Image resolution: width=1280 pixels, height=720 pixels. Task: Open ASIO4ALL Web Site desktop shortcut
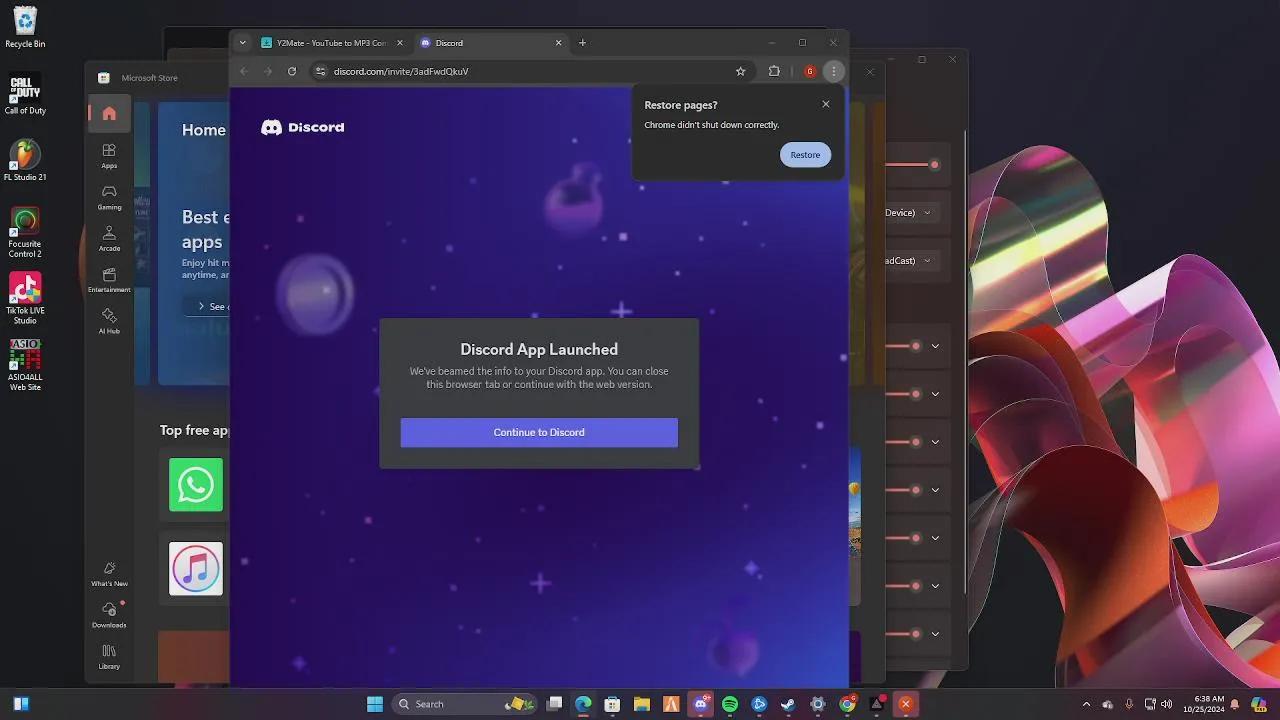tap(25, 364)
